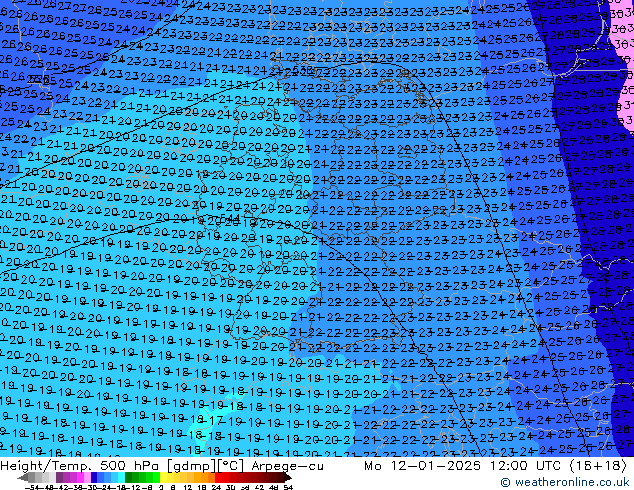The image size is (634, 490).
Task: Click the bright green legend swatch
Action: [156, 477]
